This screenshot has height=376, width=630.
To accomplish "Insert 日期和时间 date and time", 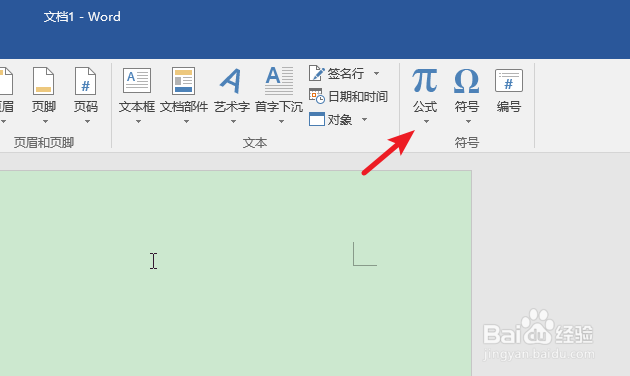I will tap(348, 96).
